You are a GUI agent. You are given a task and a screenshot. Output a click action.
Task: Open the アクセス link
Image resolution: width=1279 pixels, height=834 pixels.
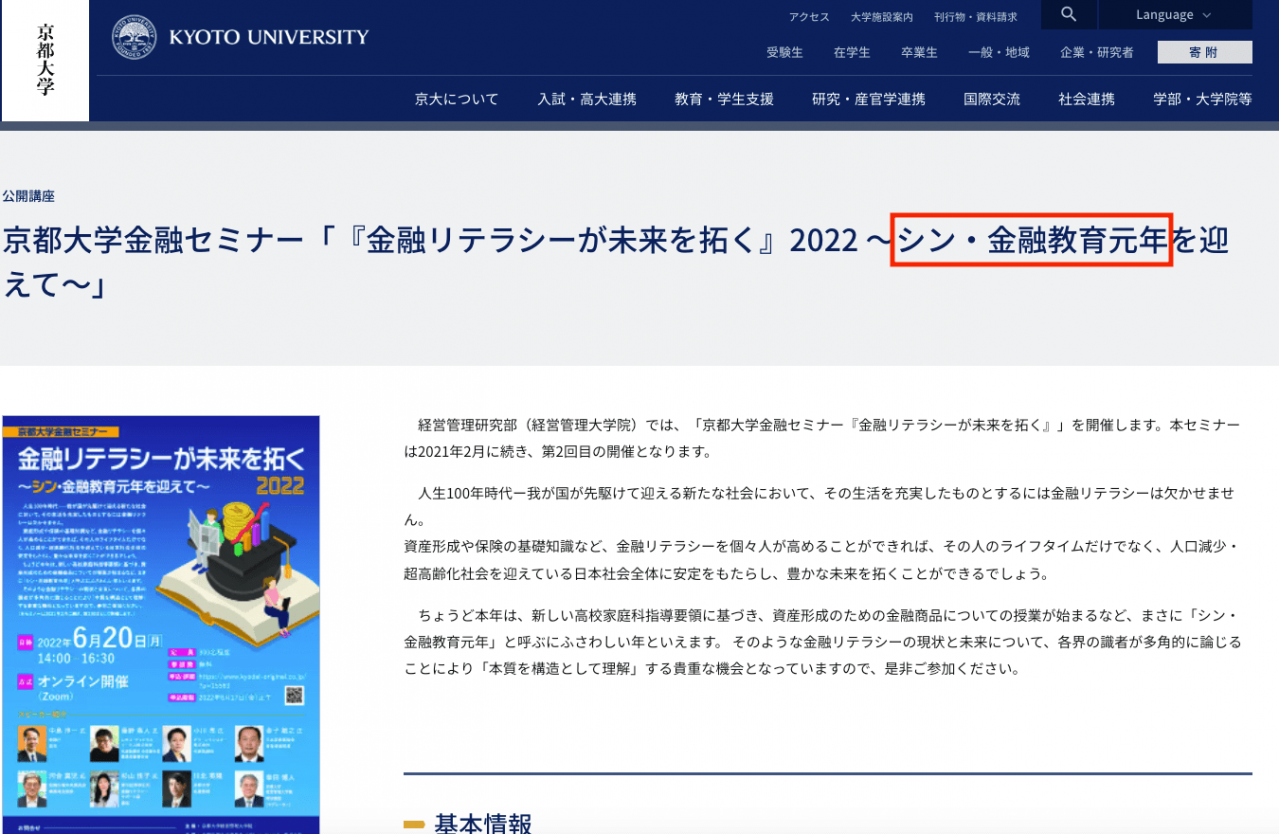pos(809,17)
